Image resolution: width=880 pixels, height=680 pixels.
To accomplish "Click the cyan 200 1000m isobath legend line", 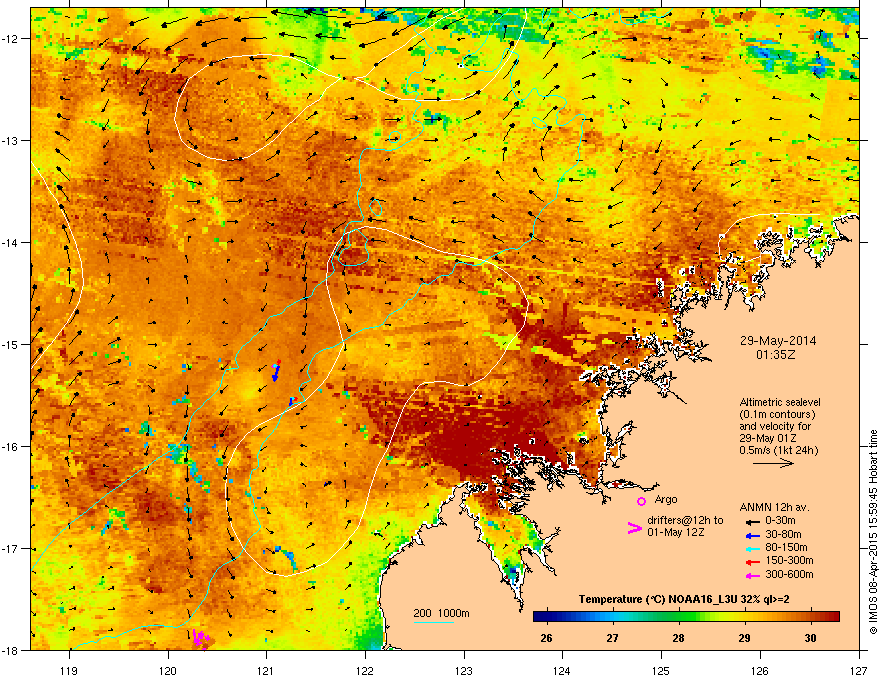I will pos(434,623).
